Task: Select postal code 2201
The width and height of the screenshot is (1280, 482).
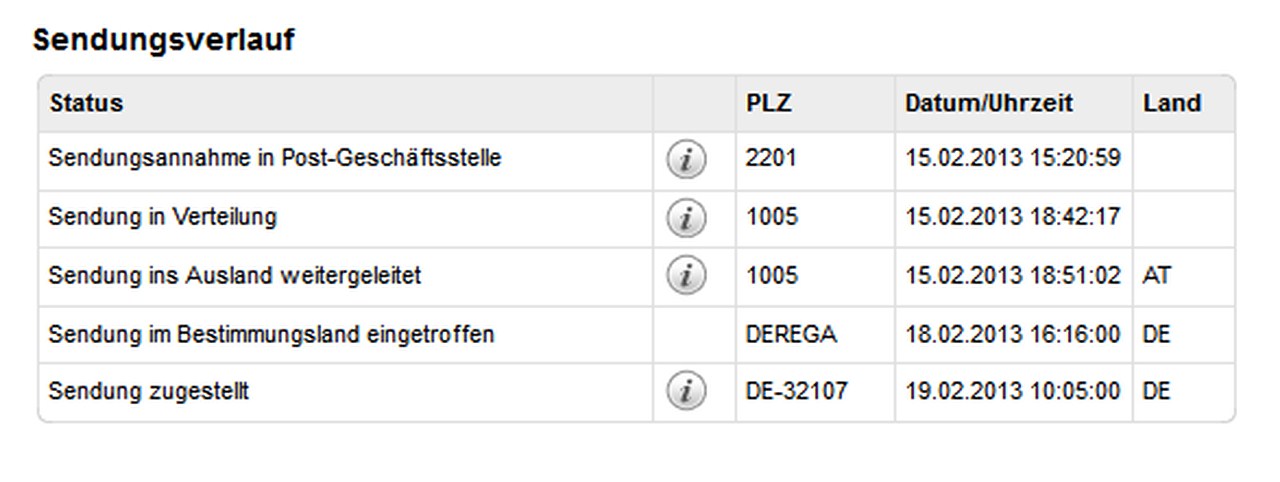Action: [771, 158]
